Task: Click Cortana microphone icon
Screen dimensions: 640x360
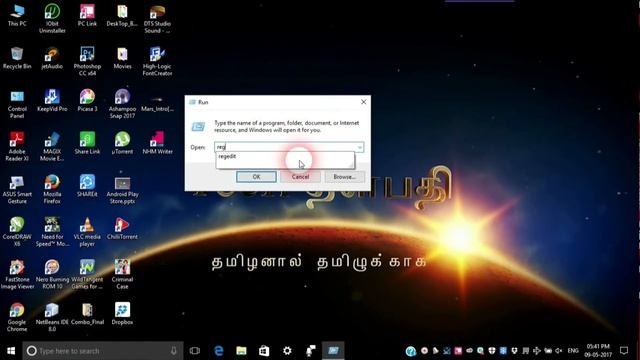Action: tap(173, 351)
